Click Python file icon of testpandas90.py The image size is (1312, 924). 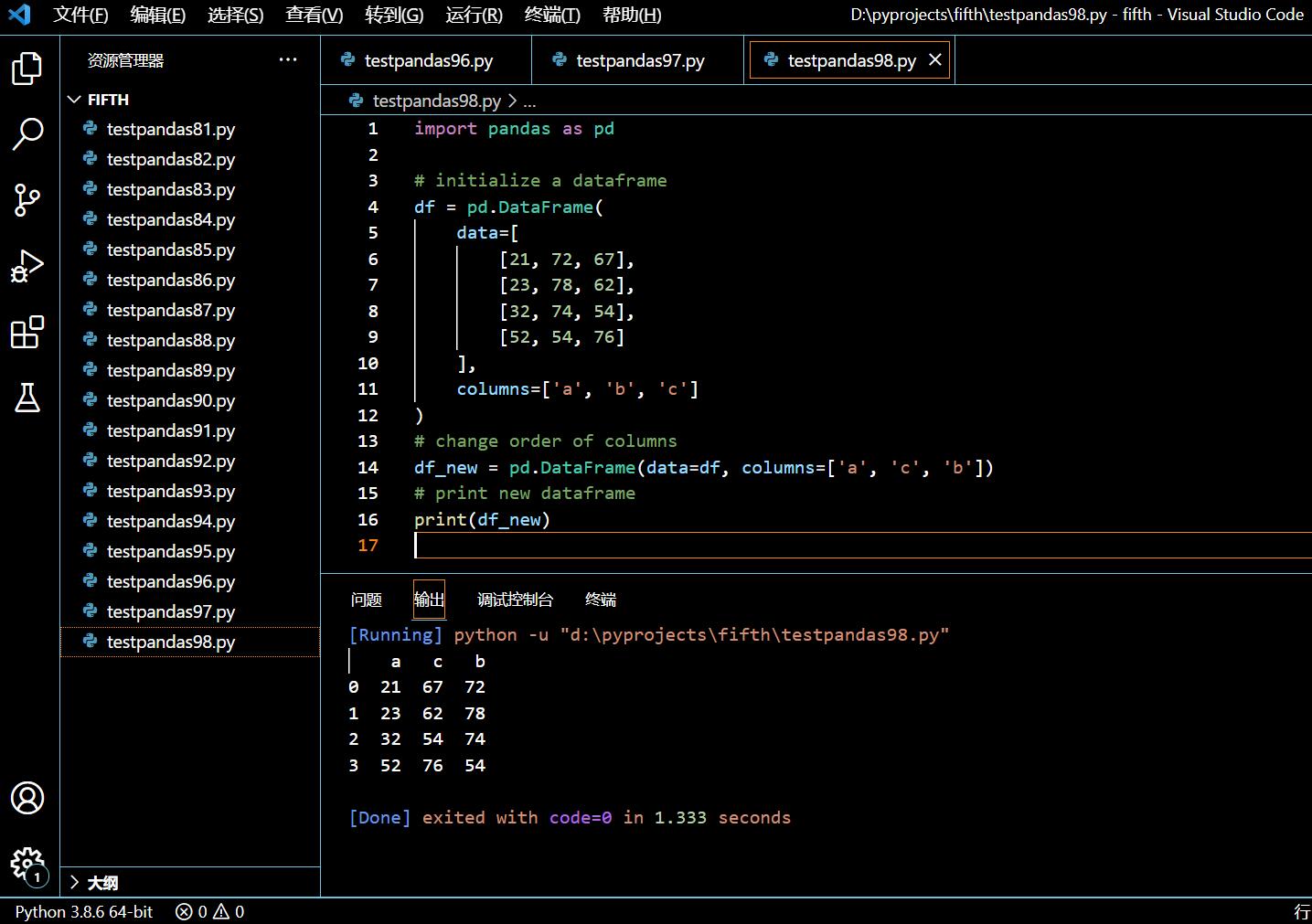(x=90, y=400)
